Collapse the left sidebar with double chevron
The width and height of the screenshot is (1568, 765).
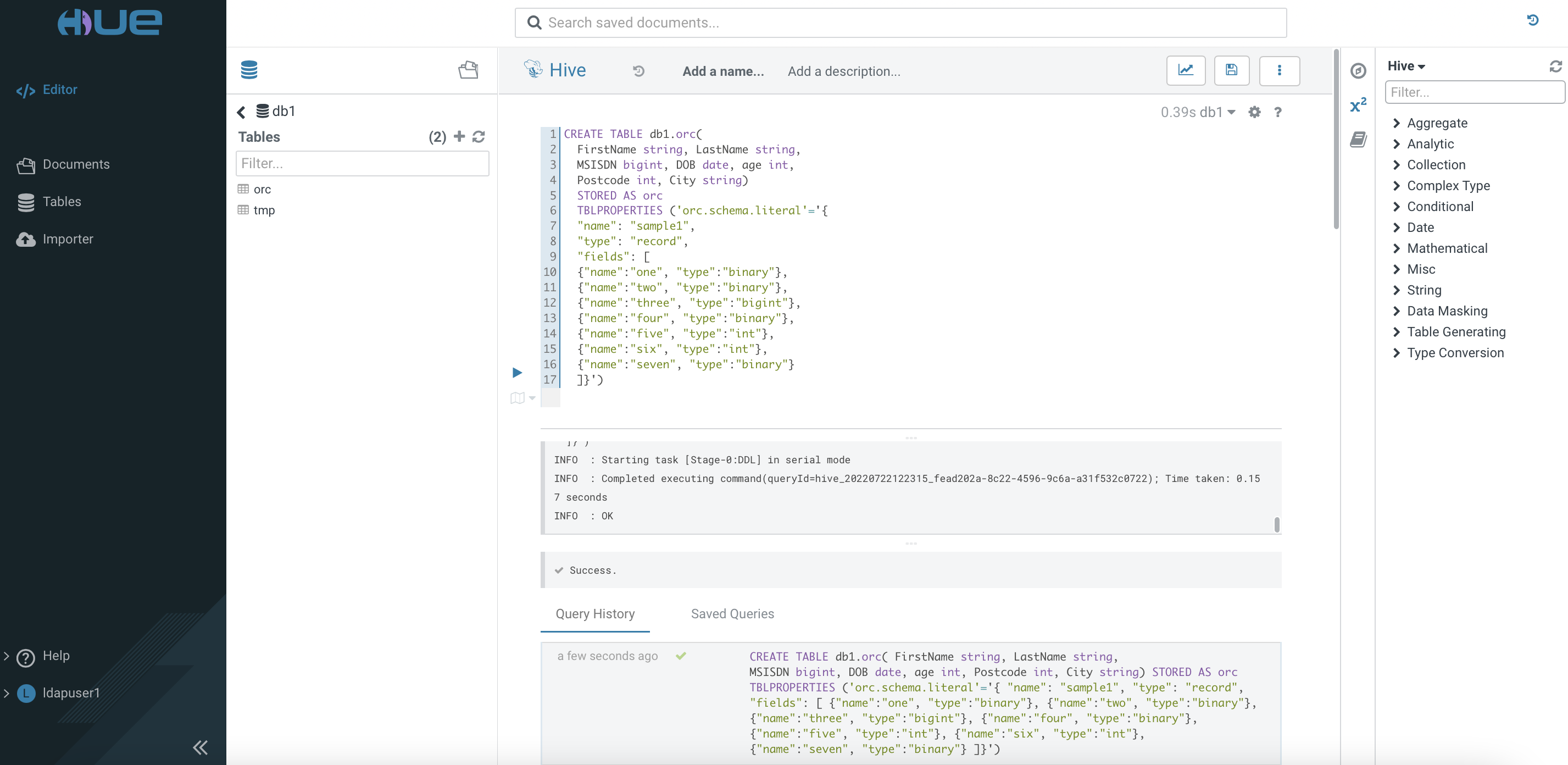[x=201, y=747]
